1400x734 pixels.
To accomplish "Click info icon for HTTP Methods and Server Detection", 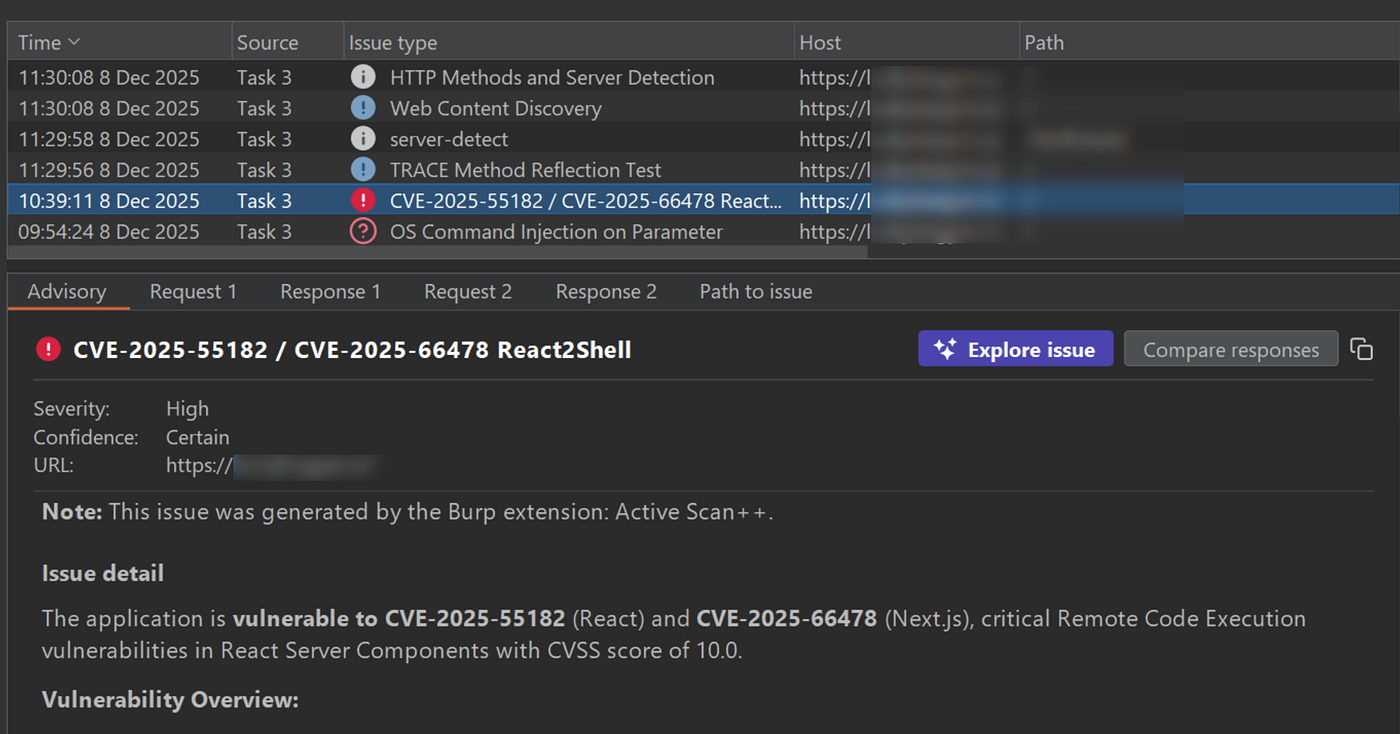I will pos(363,77).
